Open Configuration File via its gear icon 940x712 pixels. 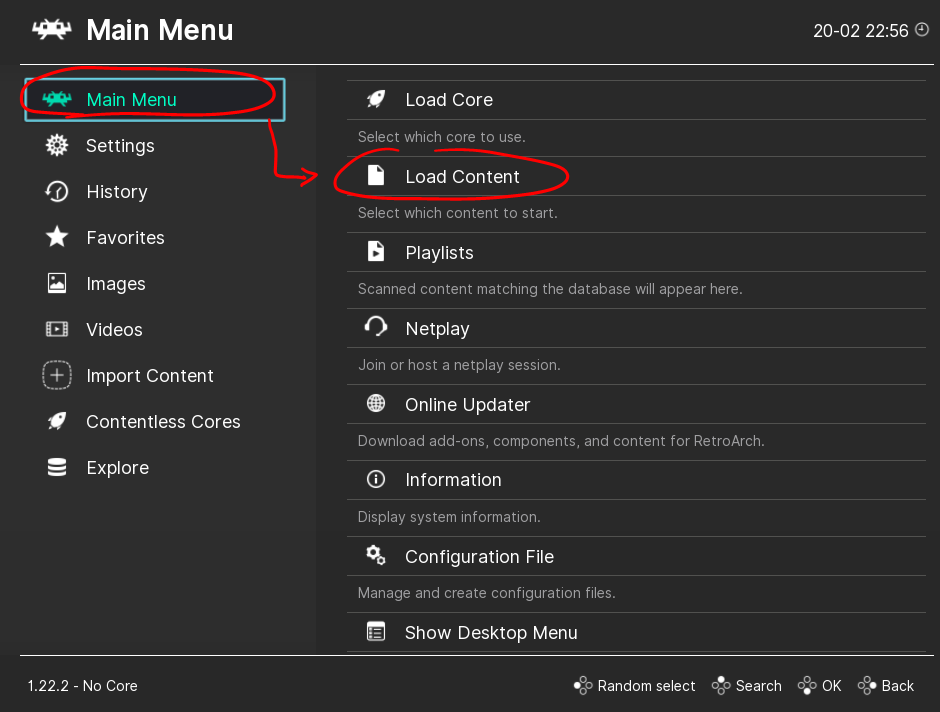[375, 555]
